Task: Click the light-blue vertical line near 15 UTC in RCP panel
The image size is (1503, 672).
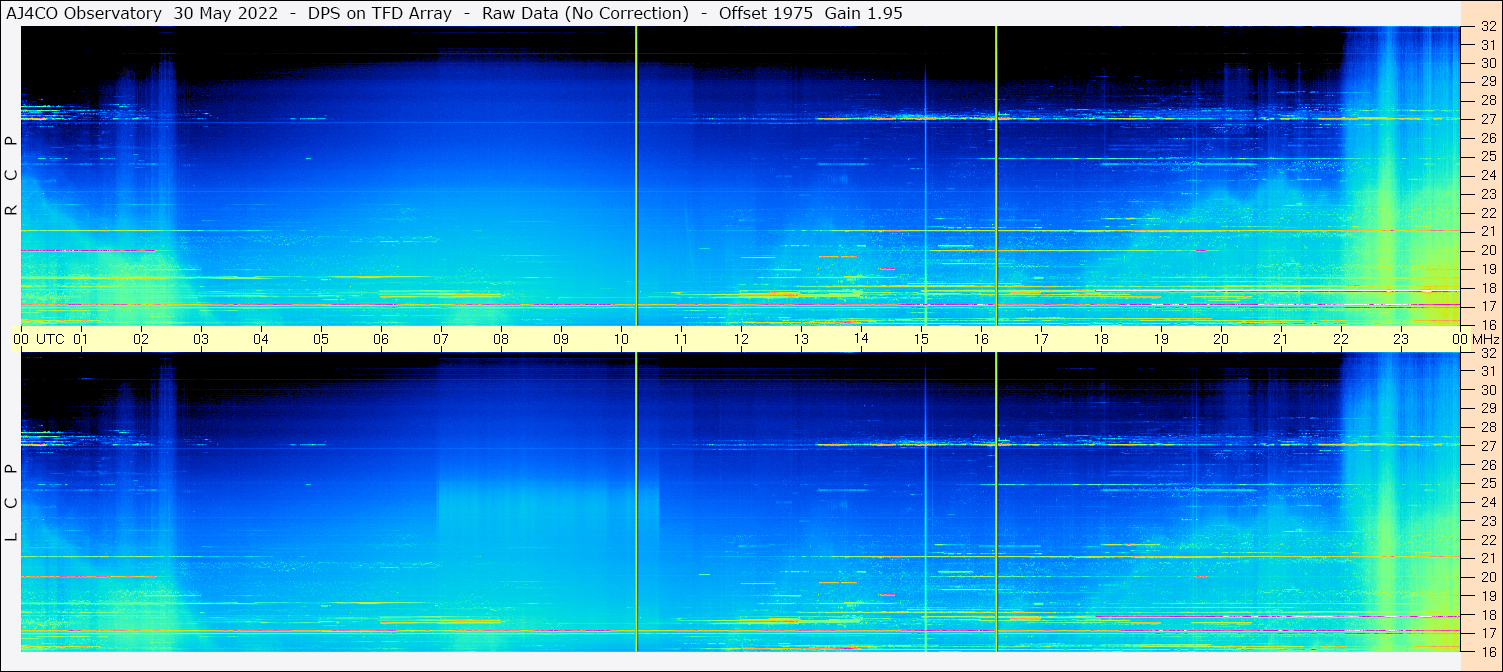Action: [926, 195]
